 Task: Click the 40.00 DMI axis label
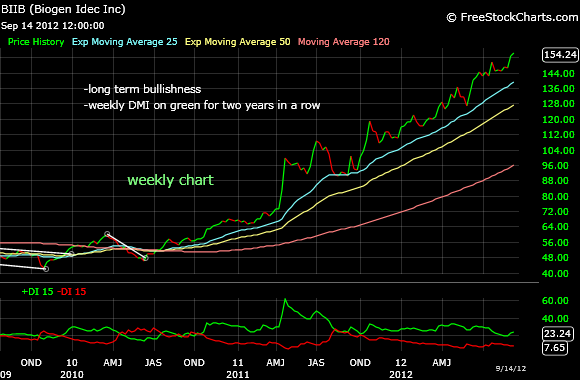(x=555, y=319)
